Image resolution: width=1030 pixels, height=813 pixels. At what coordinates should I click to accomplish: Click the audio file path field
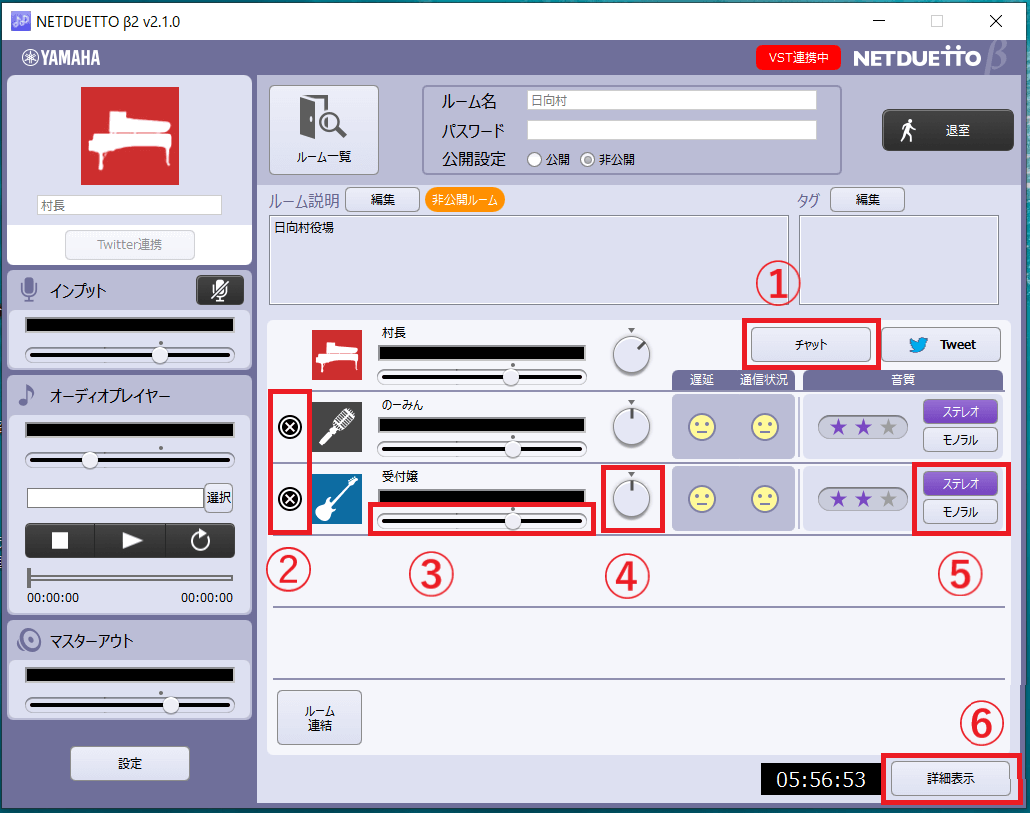(x=115, y=498)
